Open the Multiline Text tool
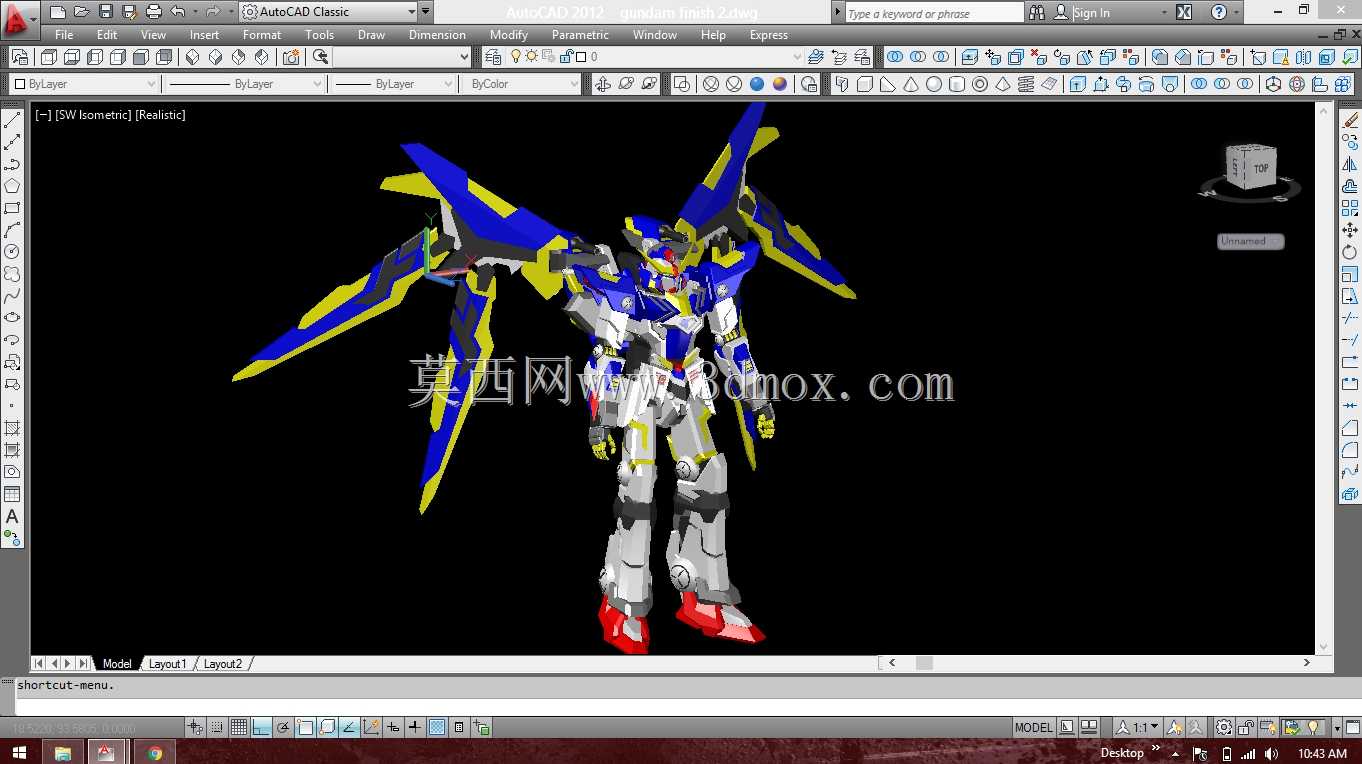The image size is (1362, 764). [x=12, y=516]
